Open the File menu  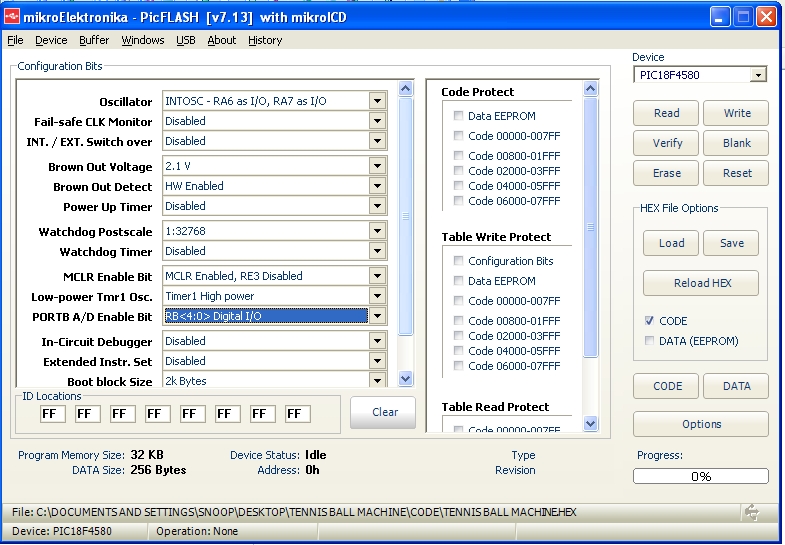(15, 40)
